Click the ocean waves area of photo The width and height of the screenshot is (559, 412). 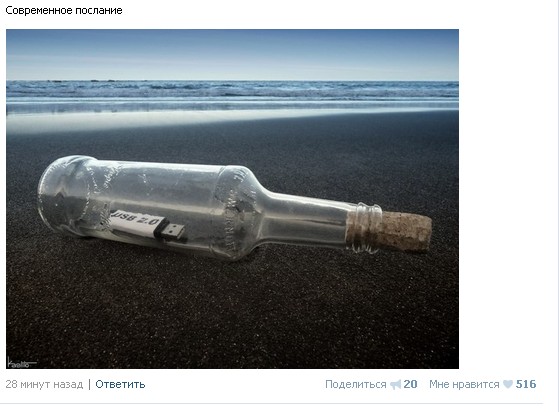pyautogui.click(x=232, y=90)
